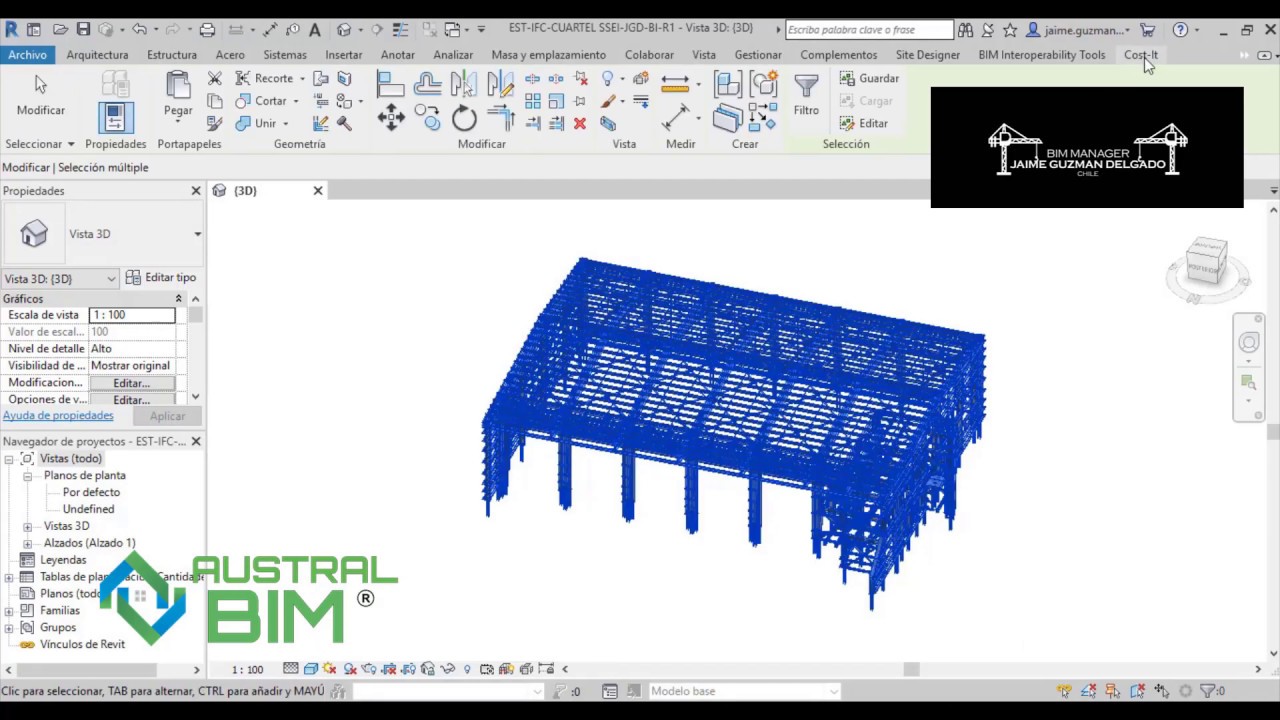Click Editar for Modificaciones de visibilidad
The image size is (1280, 720).
click(x=132, y=383)
